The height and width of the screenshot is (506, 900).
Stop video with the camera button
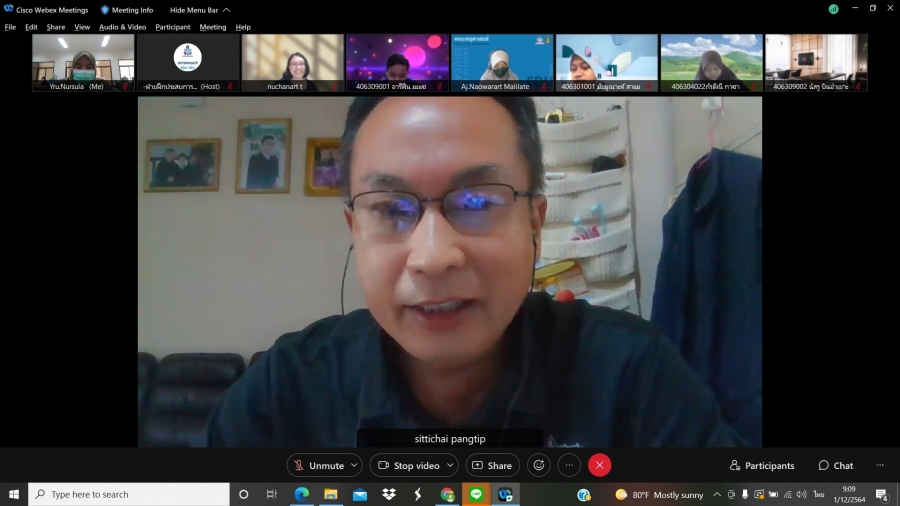(408, 465)
